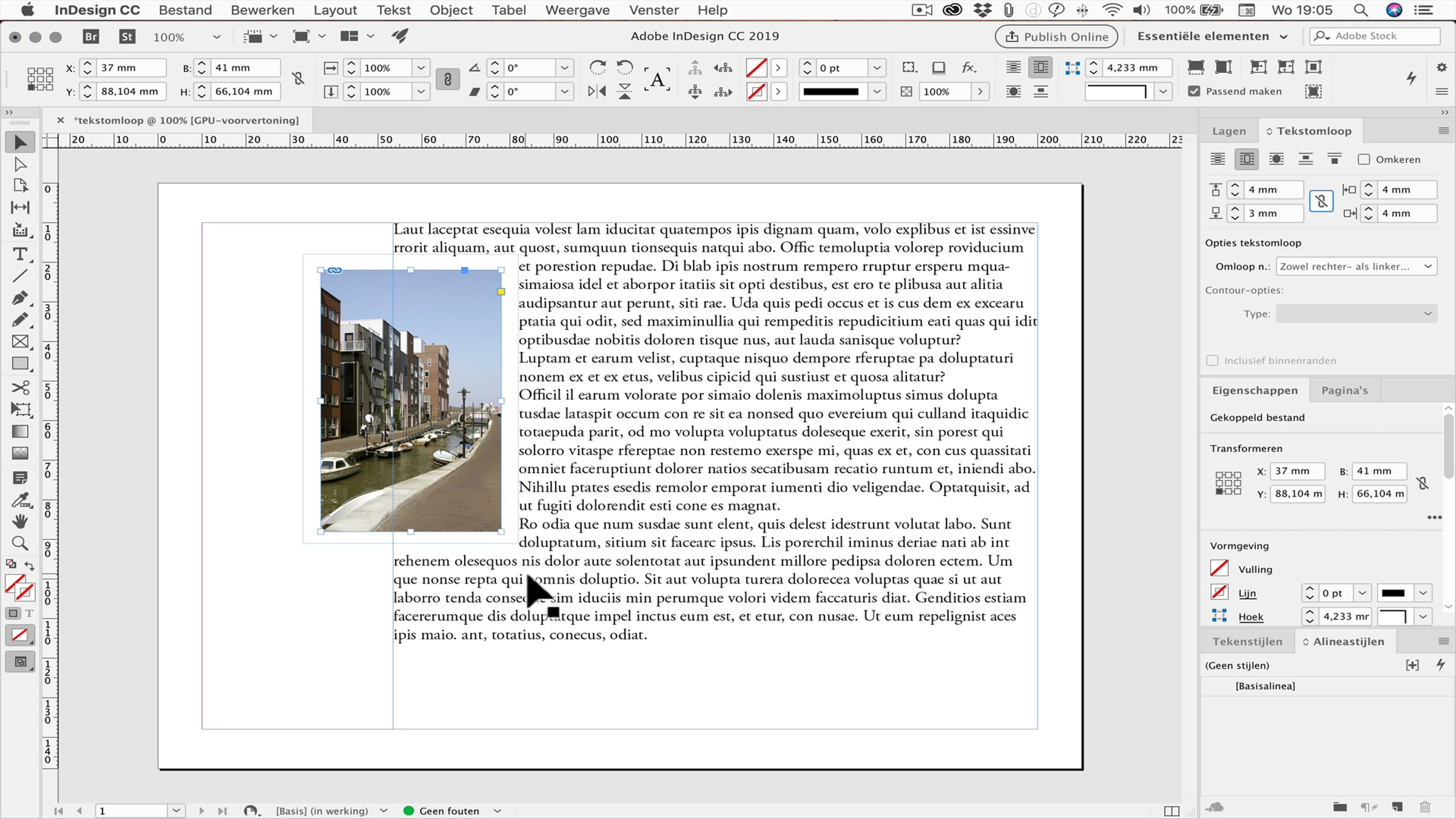1456x819 pixels.
Task: Pick the Hand tool
Action: click(x=20, y=521)
